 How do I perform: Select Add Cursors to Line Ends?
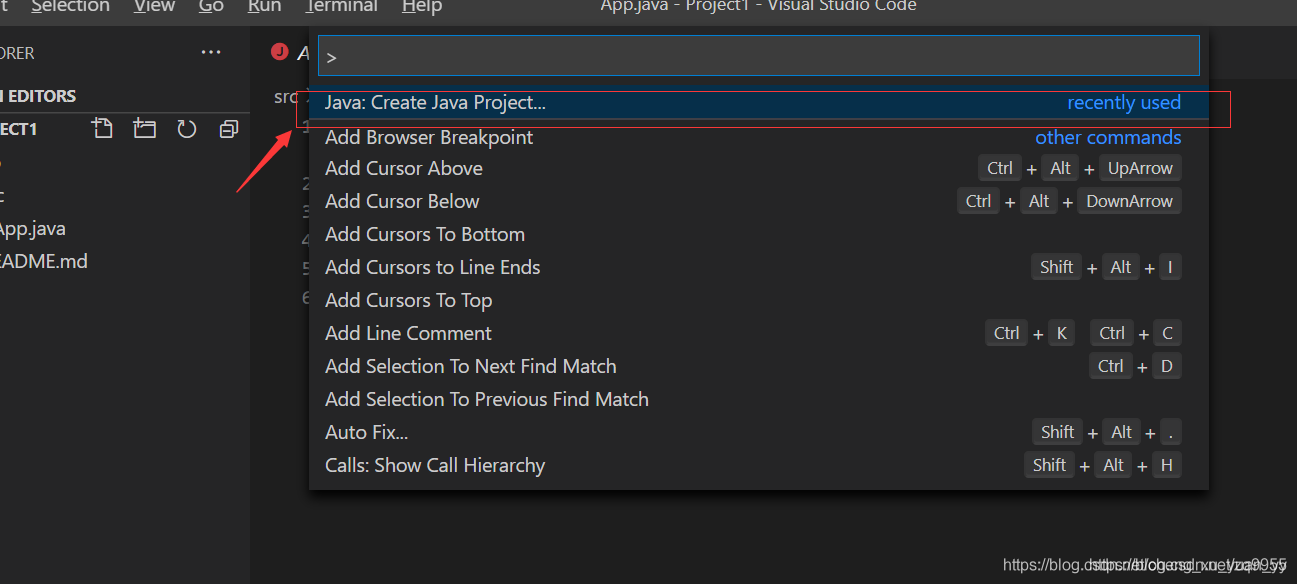click(x=759, y=267)
